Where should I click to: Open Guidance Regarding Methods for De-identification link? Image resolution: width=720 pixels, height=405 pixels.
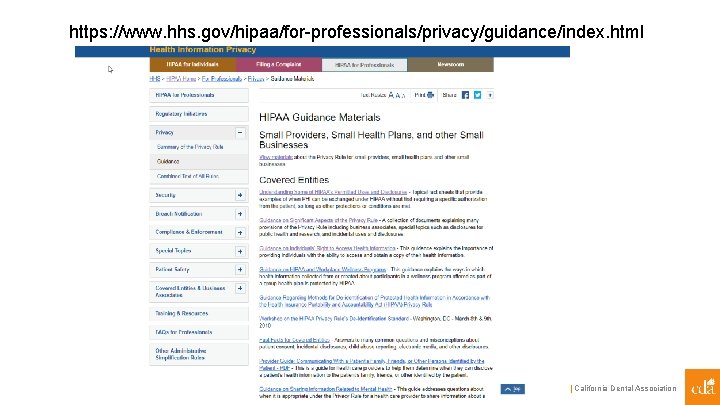374,301
